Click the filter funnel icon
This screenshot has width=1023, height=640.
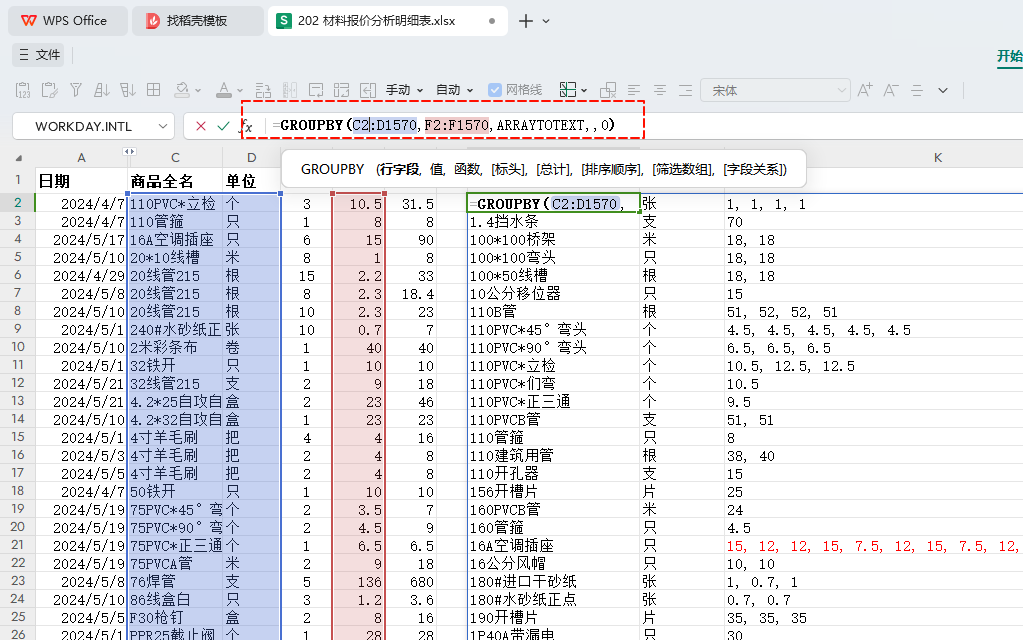point(76,90)
